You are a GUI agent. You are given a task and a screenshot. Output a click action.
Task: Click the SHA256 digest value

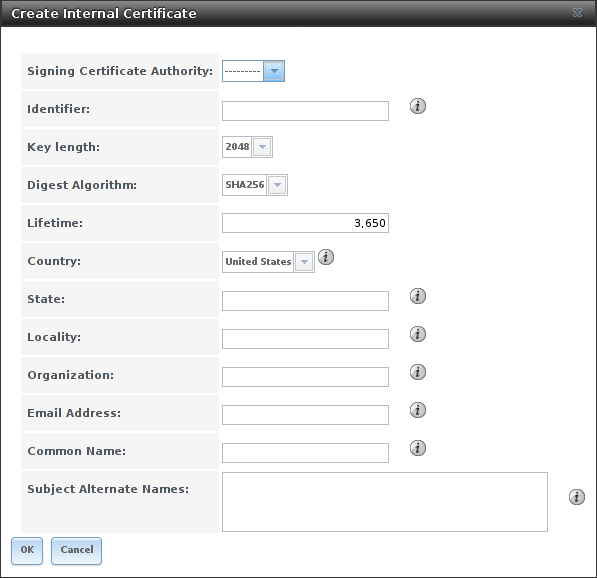[244, 185]
